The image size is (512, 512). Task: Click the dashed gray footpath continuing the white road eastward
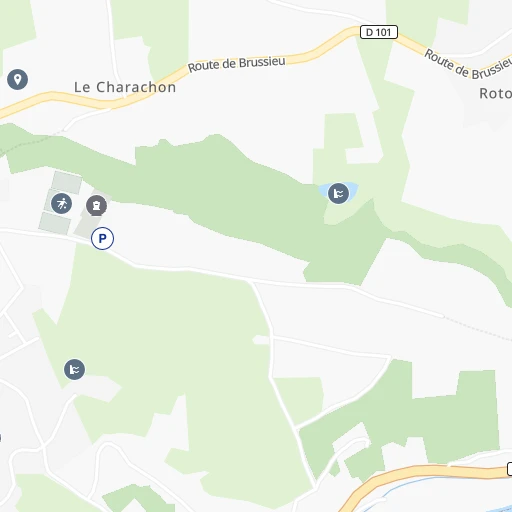click(x=477, y=328)
